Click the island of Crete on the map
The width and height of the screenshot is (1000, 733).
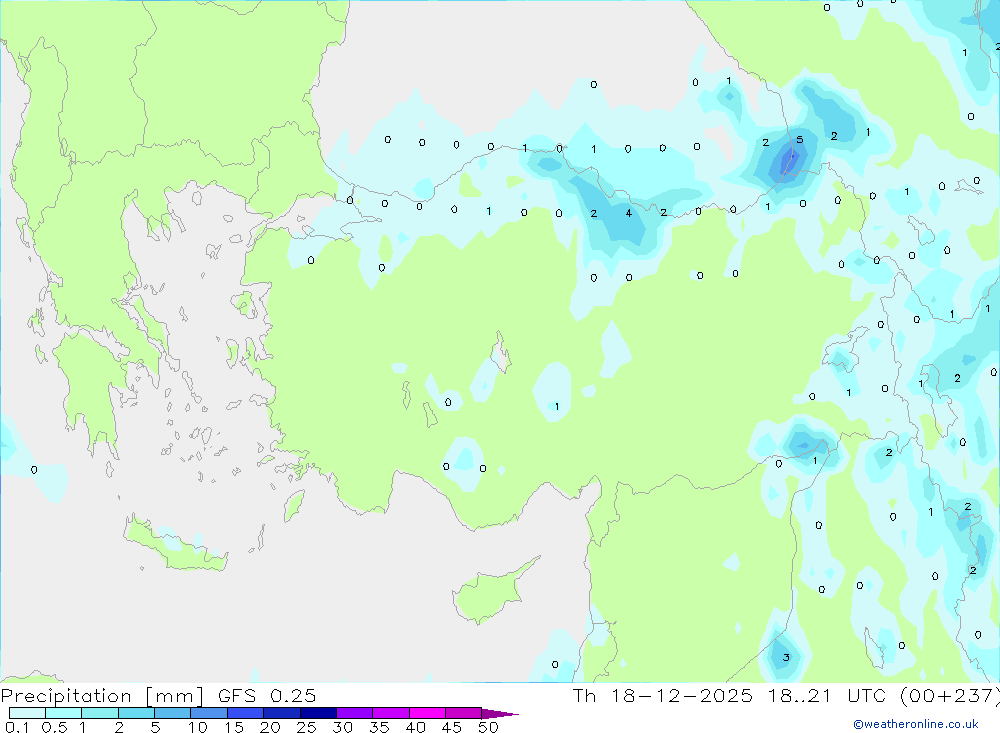click(x=175, y=544)
